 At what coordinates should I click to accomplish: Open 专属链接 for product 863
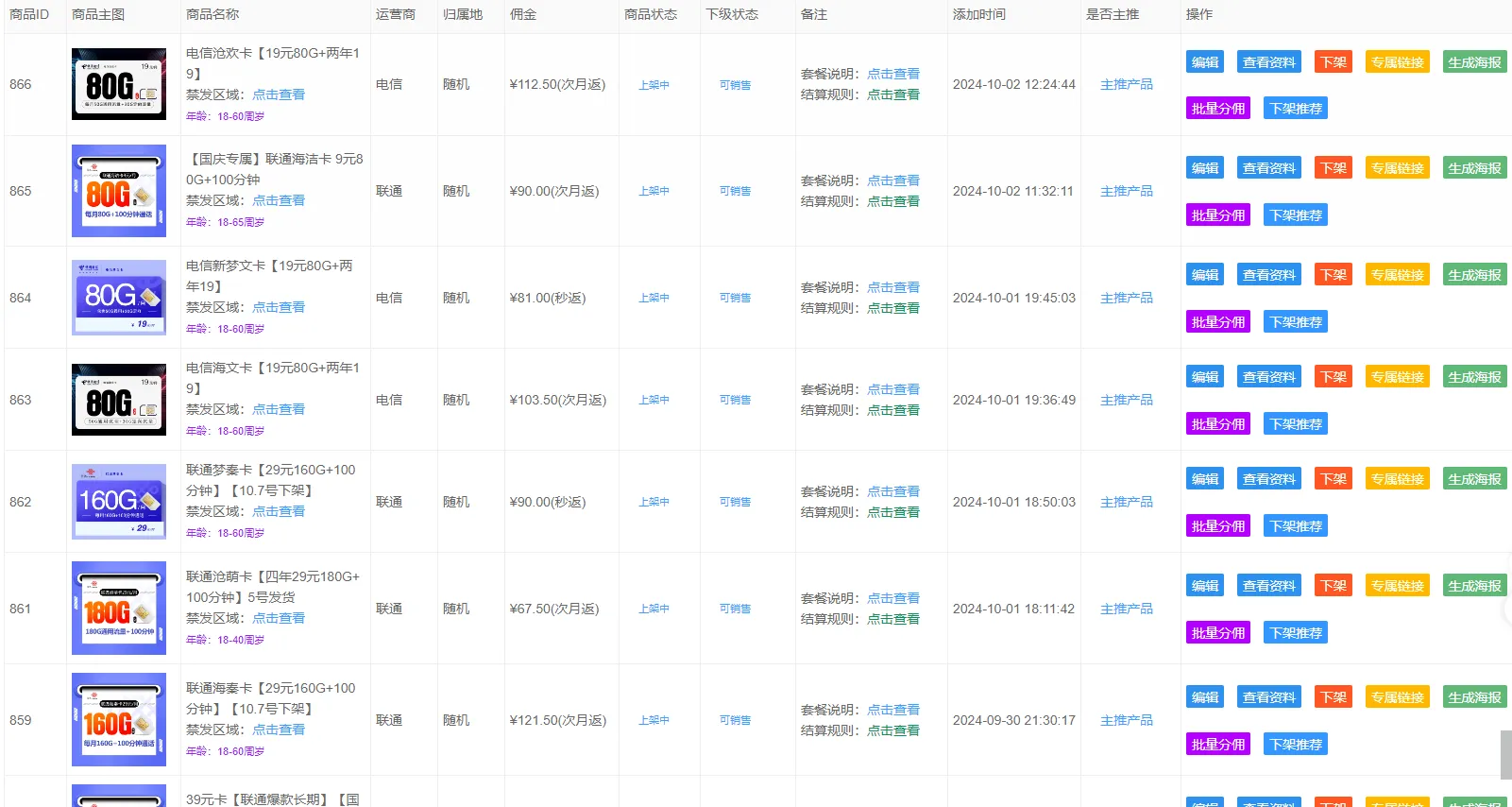tap(1398, 377)
